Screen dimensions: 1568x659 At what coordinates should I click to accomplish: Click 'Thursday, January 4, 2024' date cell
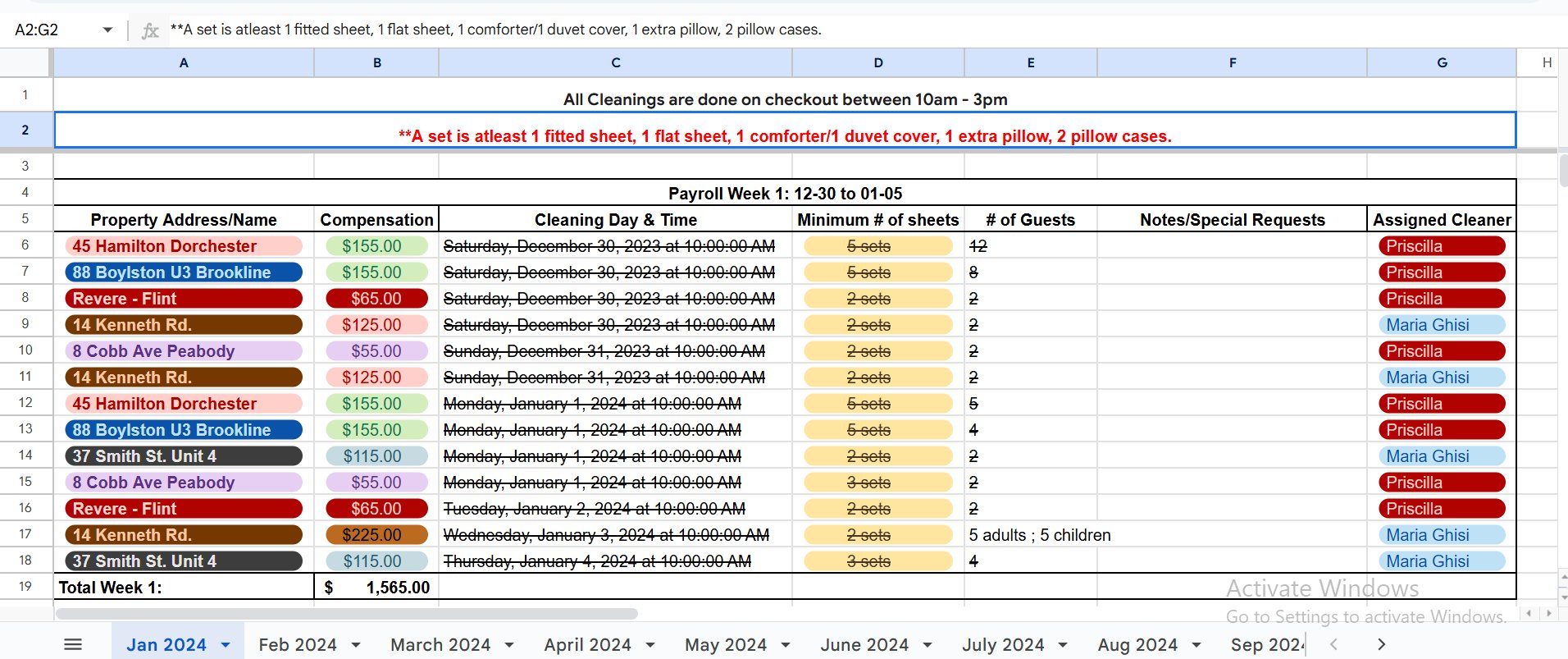(x=616, y=561)
